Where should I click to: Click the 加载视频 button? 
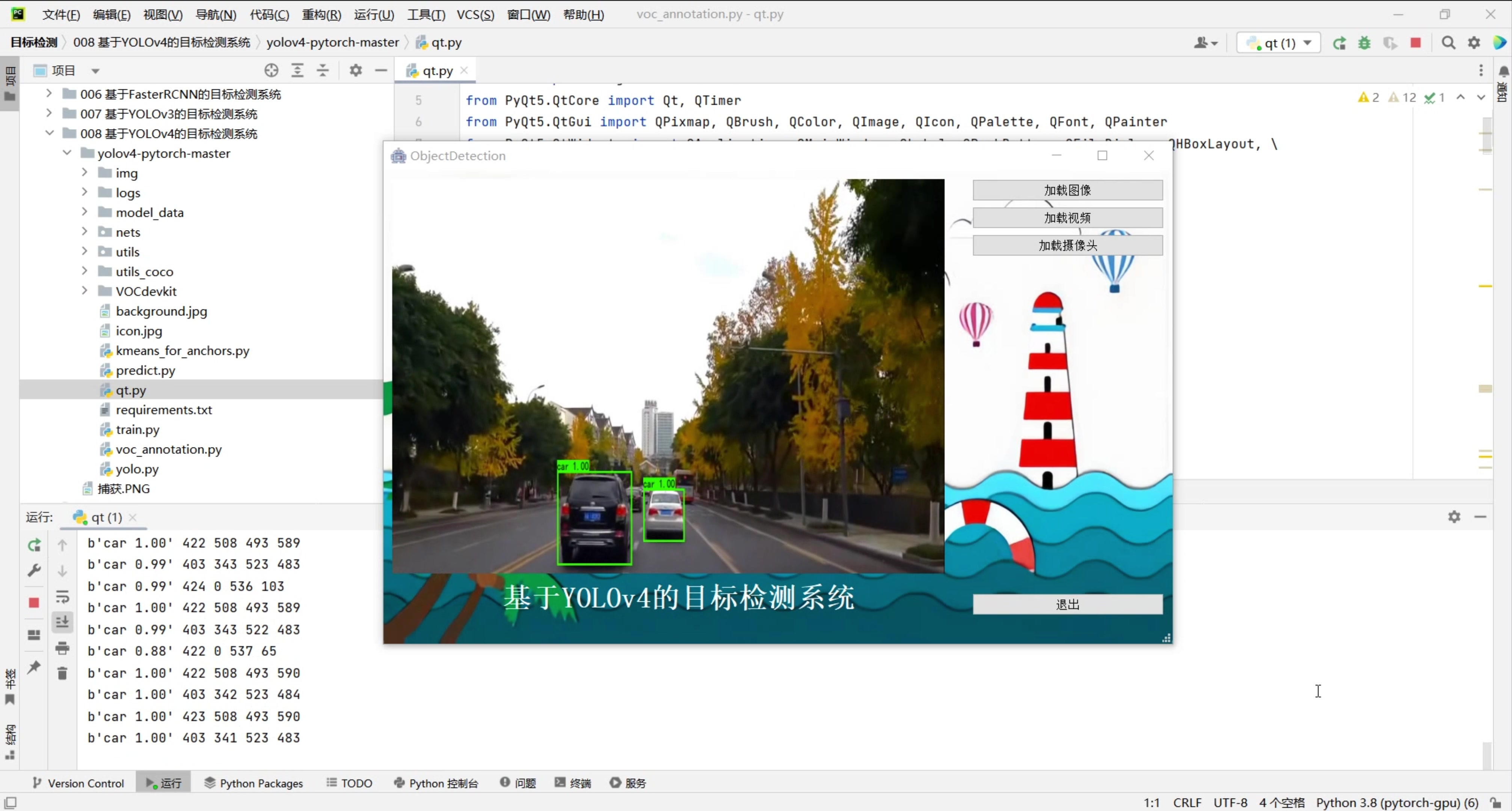[x=1067, y=218]
